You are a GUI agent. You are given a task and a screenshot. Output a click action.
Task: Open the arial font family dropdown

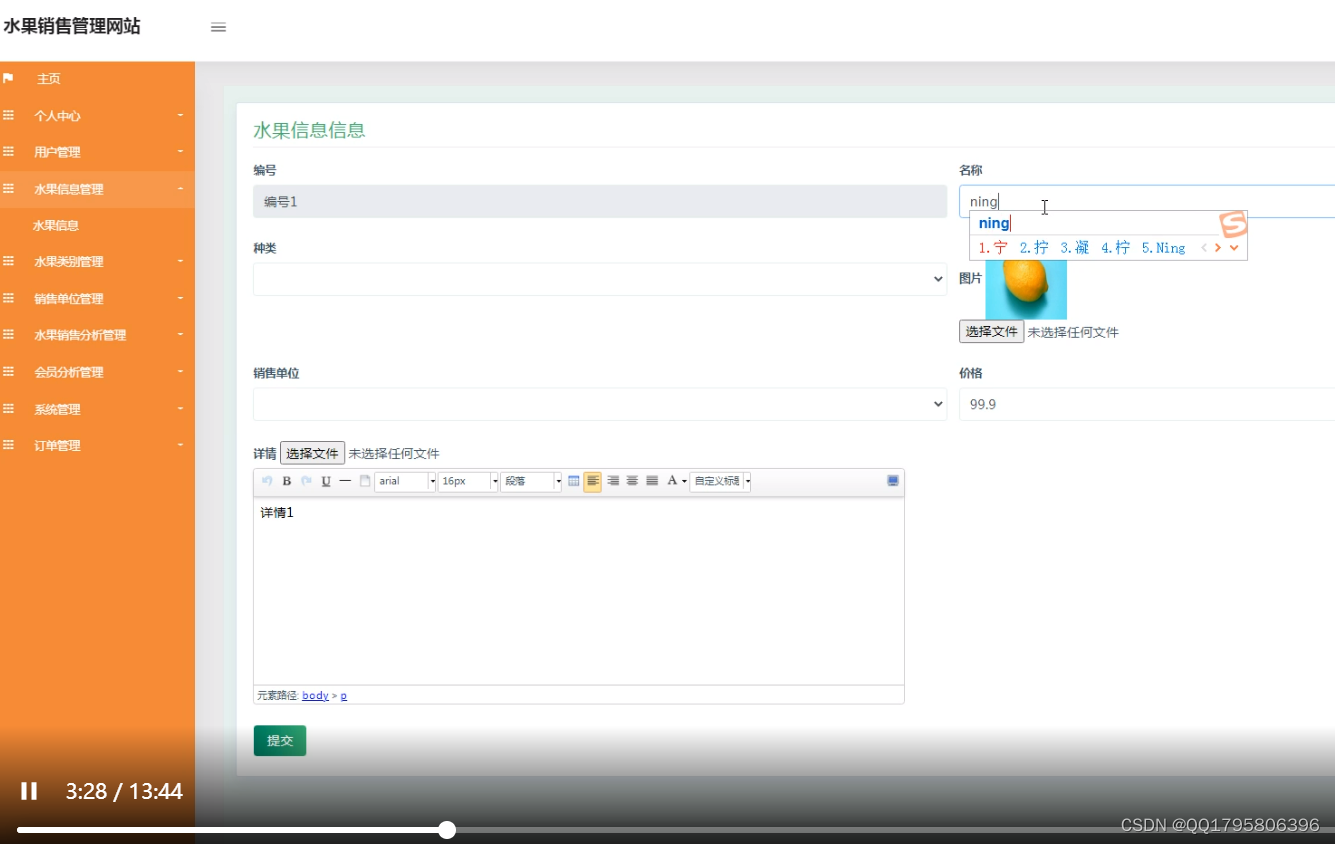point(405,481)
